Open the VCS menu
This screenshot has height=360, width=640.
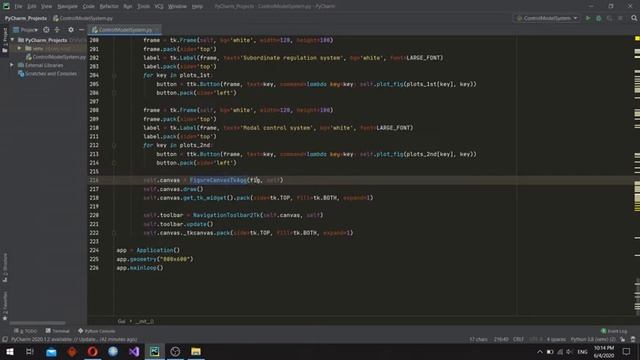(159, 6)
